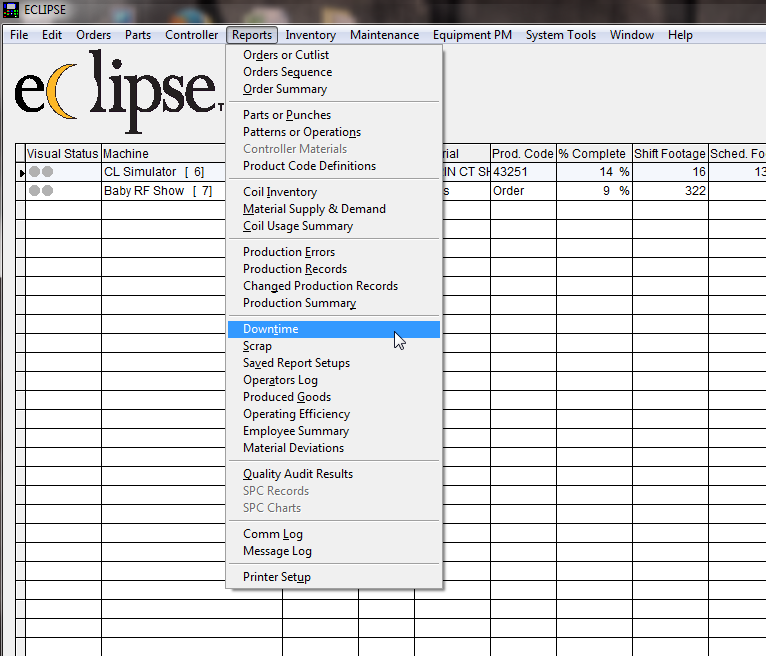766x656 pixels.
Task: Click the shift footage value 322
Action: tap(670, 191)
